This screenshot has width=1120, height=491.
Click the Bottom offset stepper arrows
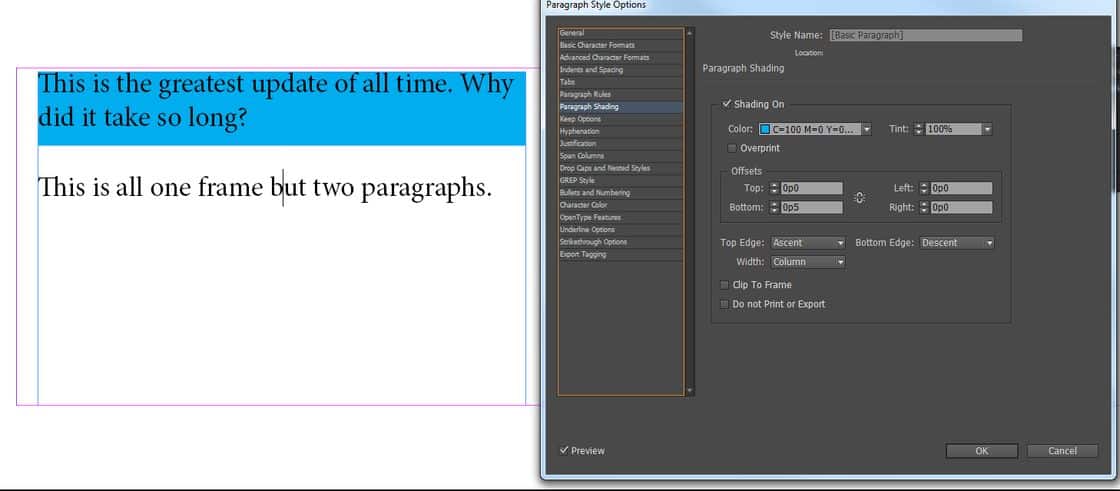(774, 207)
